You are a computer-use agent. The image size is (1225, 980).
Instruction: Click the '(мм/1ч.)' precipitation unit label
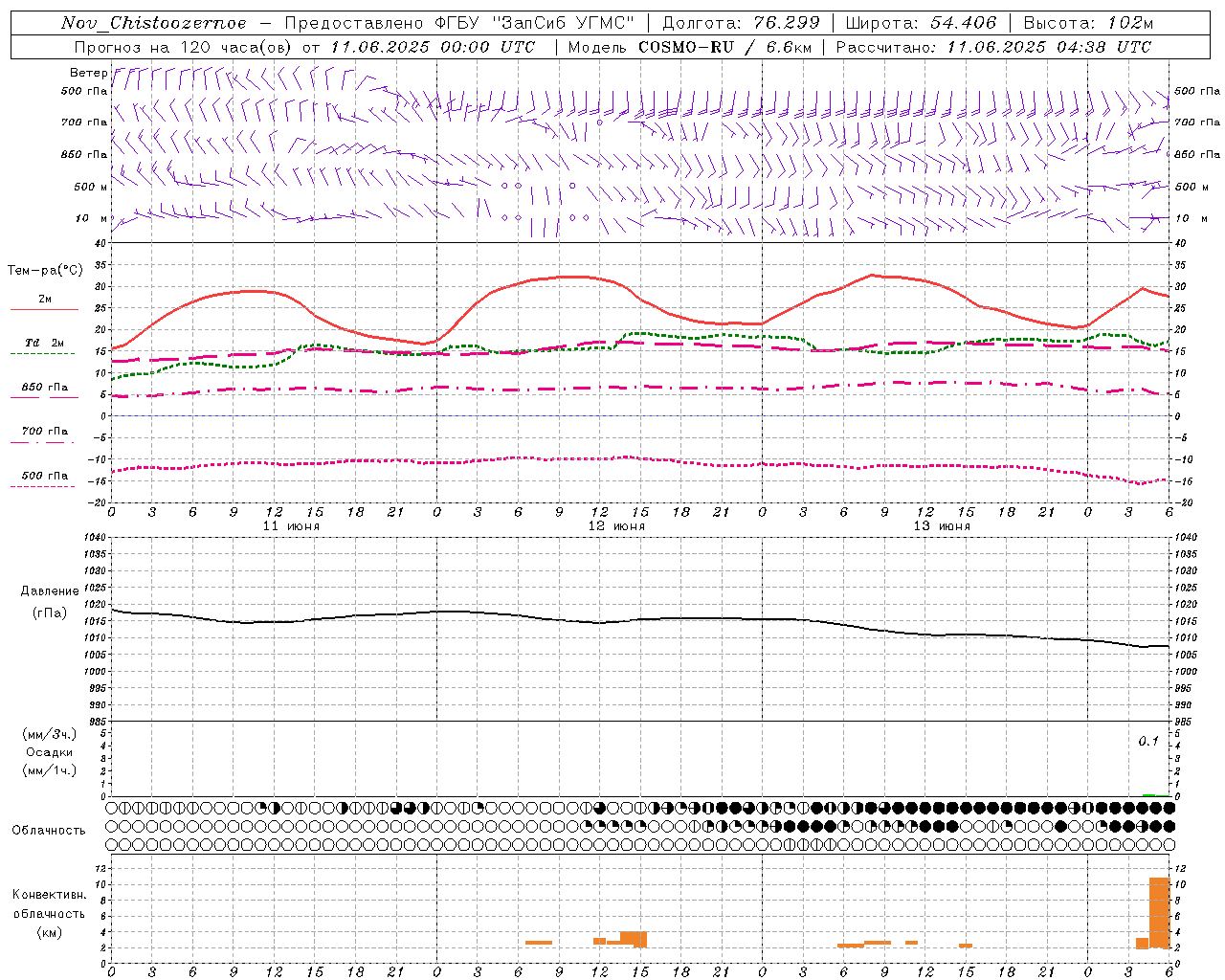coord(50,770)
